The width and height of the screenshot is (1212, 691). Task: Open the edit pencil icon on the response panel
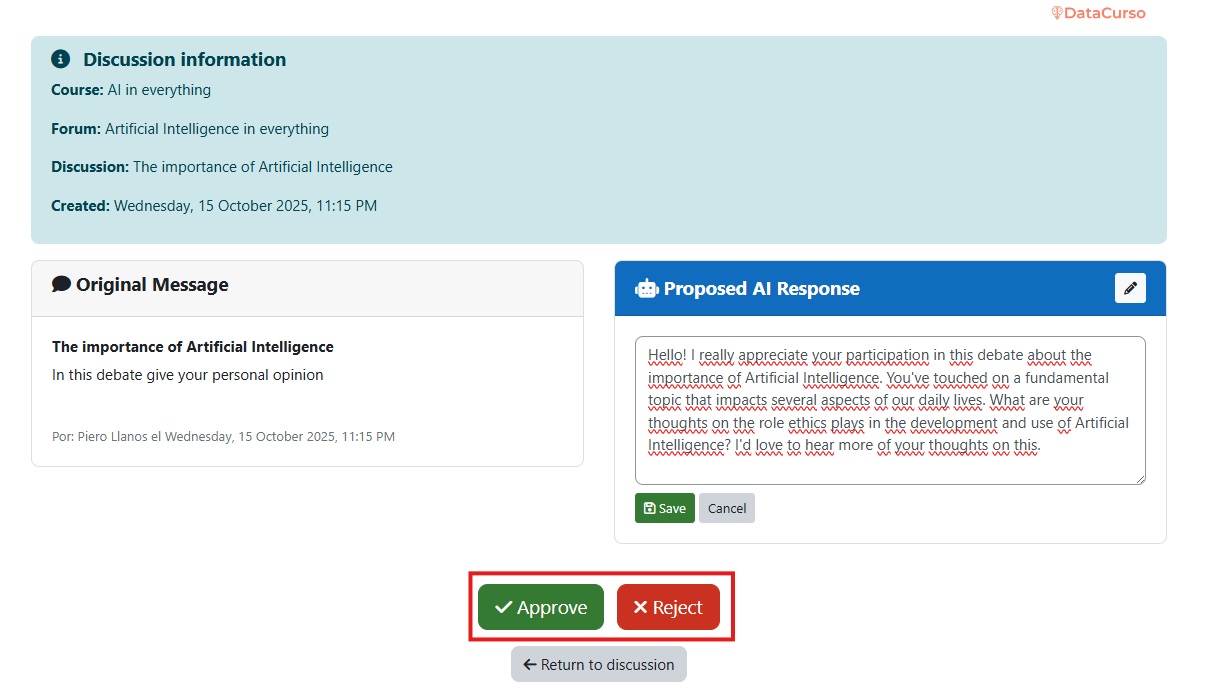coord(1130,288)
